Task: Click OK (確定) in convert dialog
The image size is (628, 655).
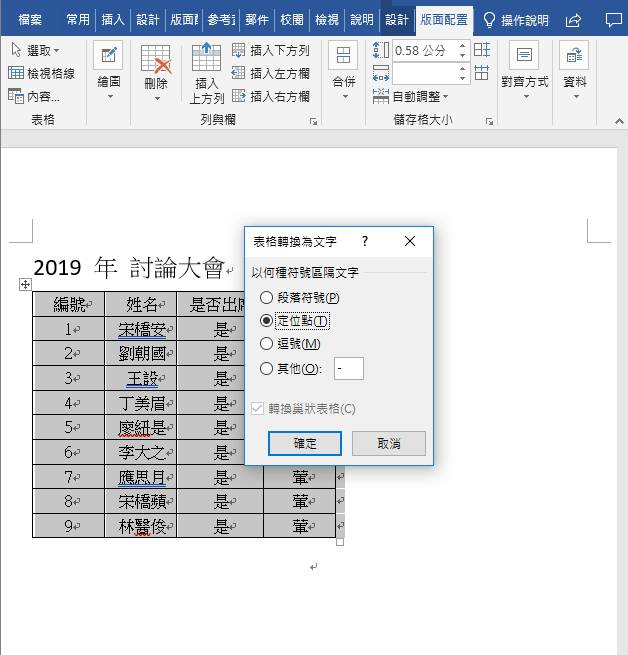Action: 305,443
